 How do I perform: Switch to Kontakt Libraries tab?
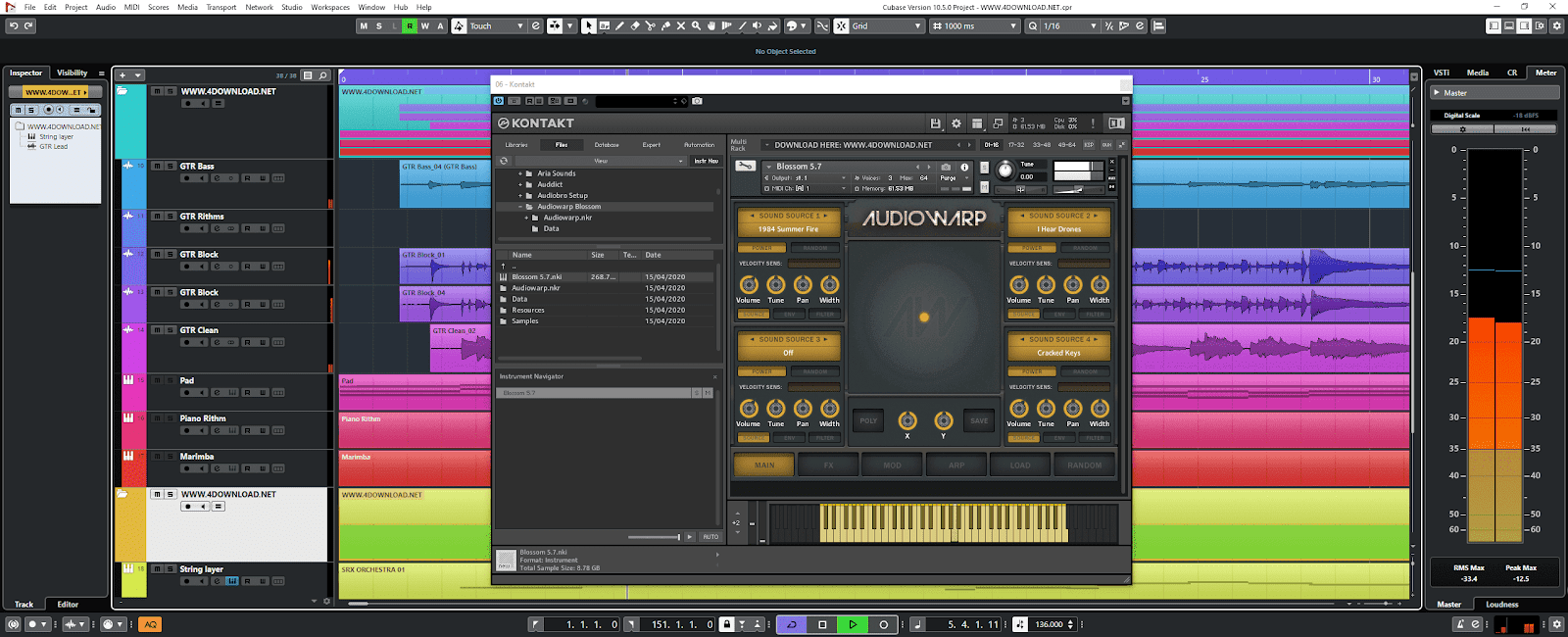(516, 145)
